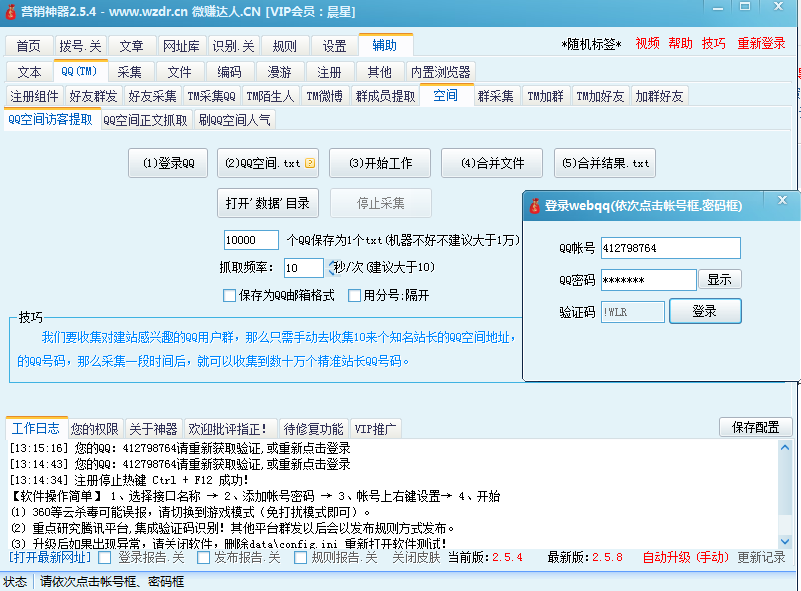Open the QQ空间正文抓取 sub-tab
The width and height of the screenshot is (801, 591).
pos(145,120)
